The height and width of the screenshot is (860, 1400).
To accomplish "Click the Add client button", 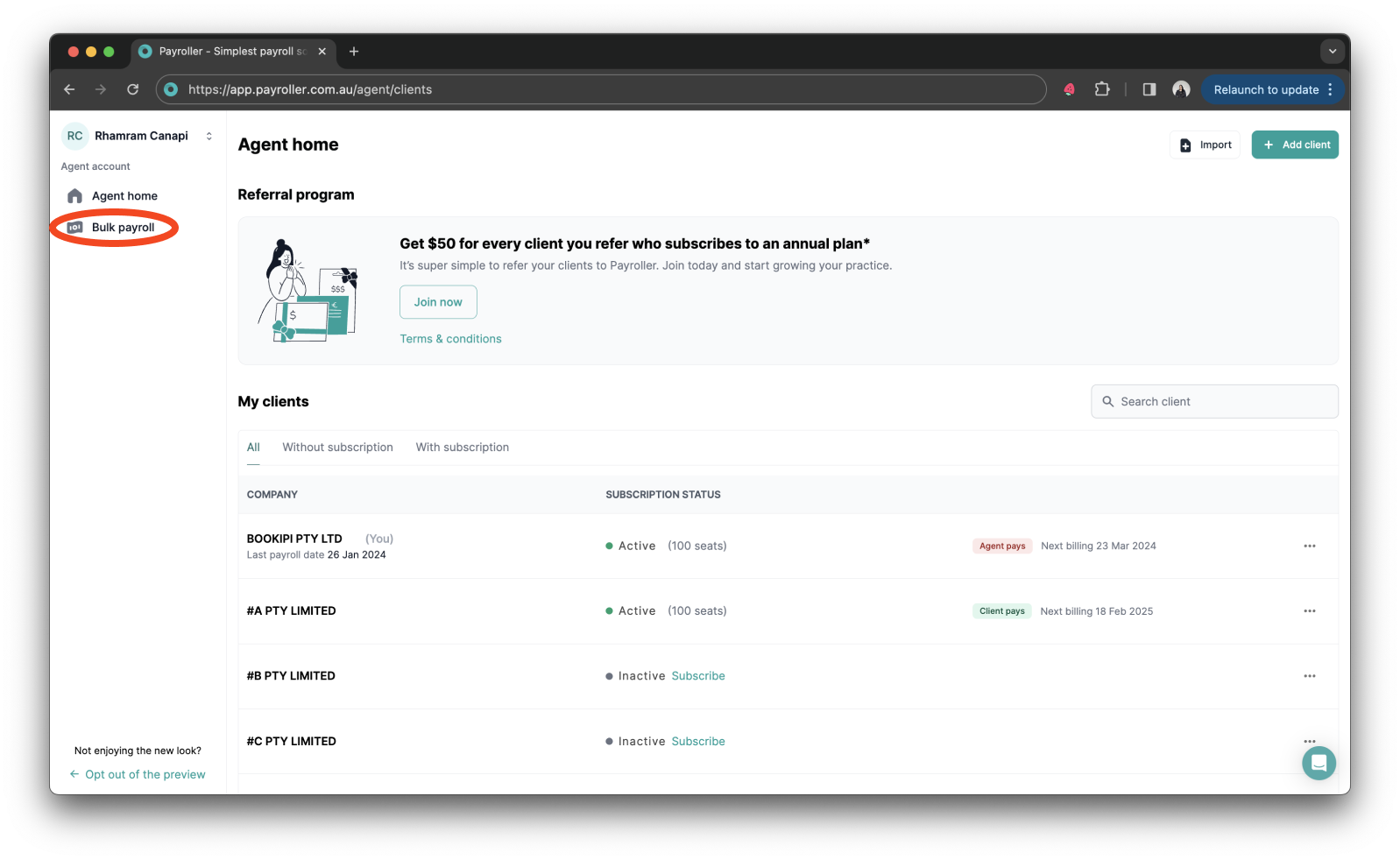I will tap(1295, 145).
